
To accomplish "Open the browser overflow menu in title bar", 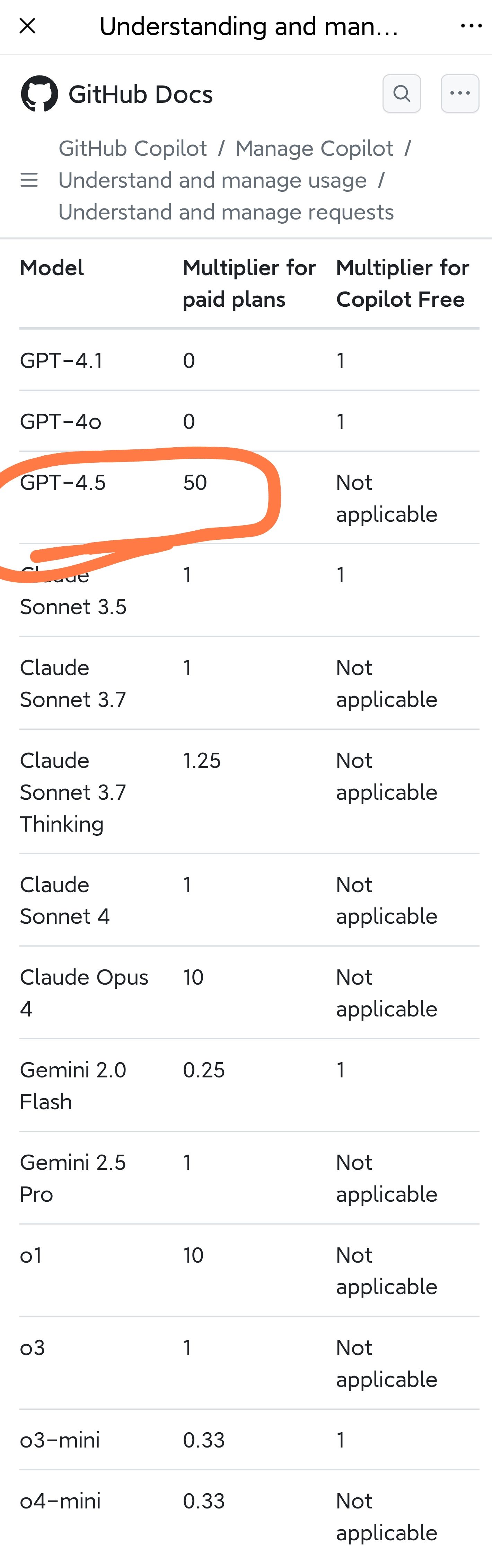I will coord(471,26).
